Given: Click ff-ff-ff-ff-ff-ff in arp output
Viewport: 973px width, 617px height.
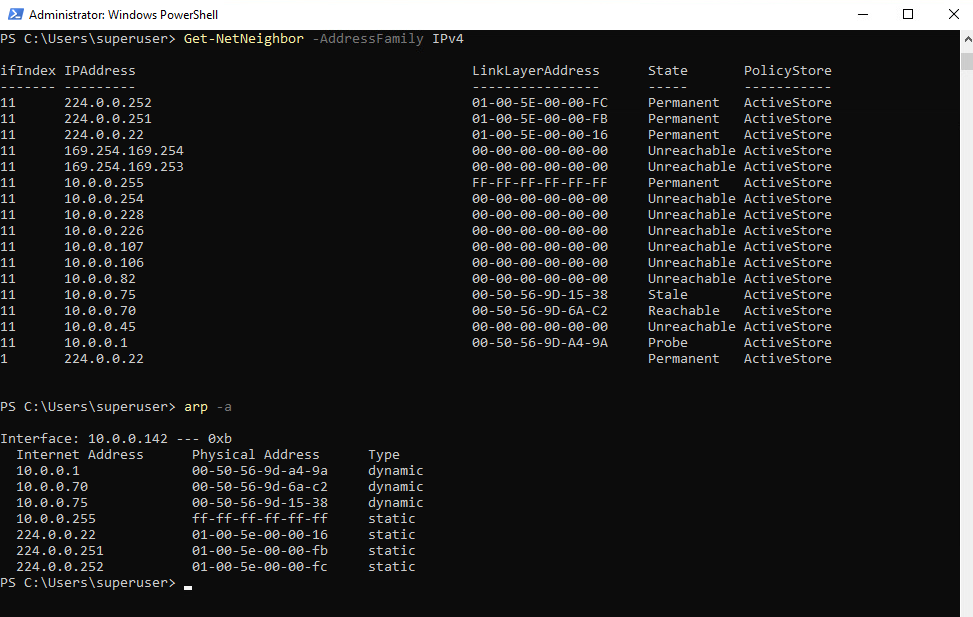Looking at the screenshot, I should (259, 519).
